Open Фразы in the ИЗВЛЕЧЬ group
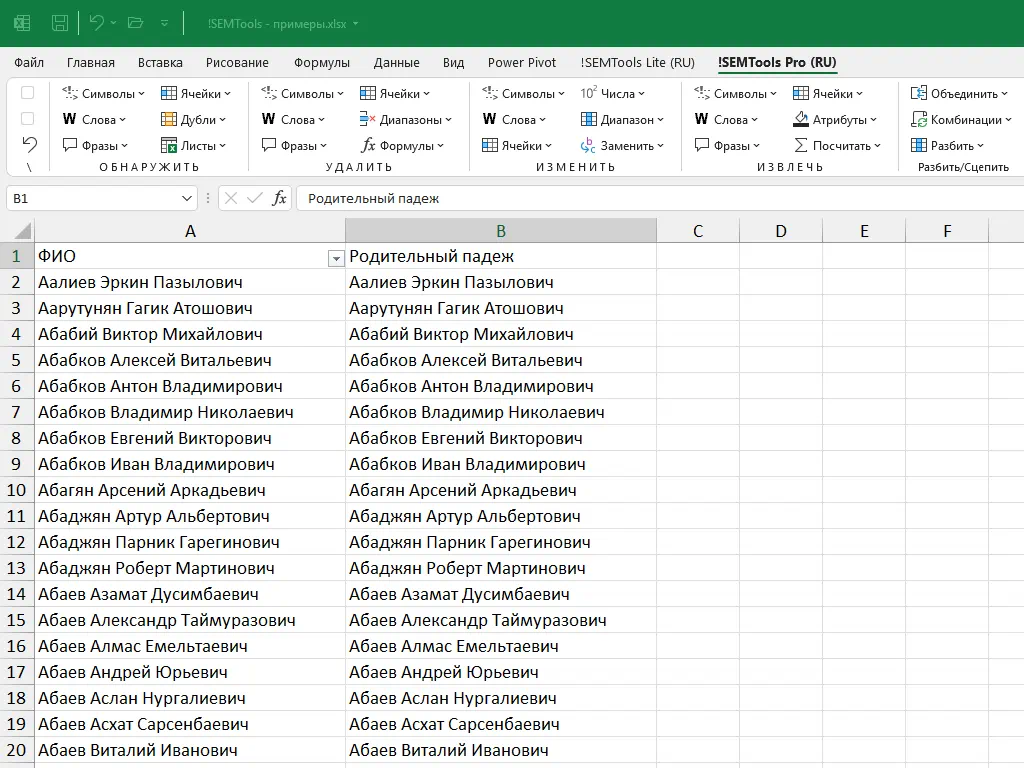1024x768 pixels. 728,146
